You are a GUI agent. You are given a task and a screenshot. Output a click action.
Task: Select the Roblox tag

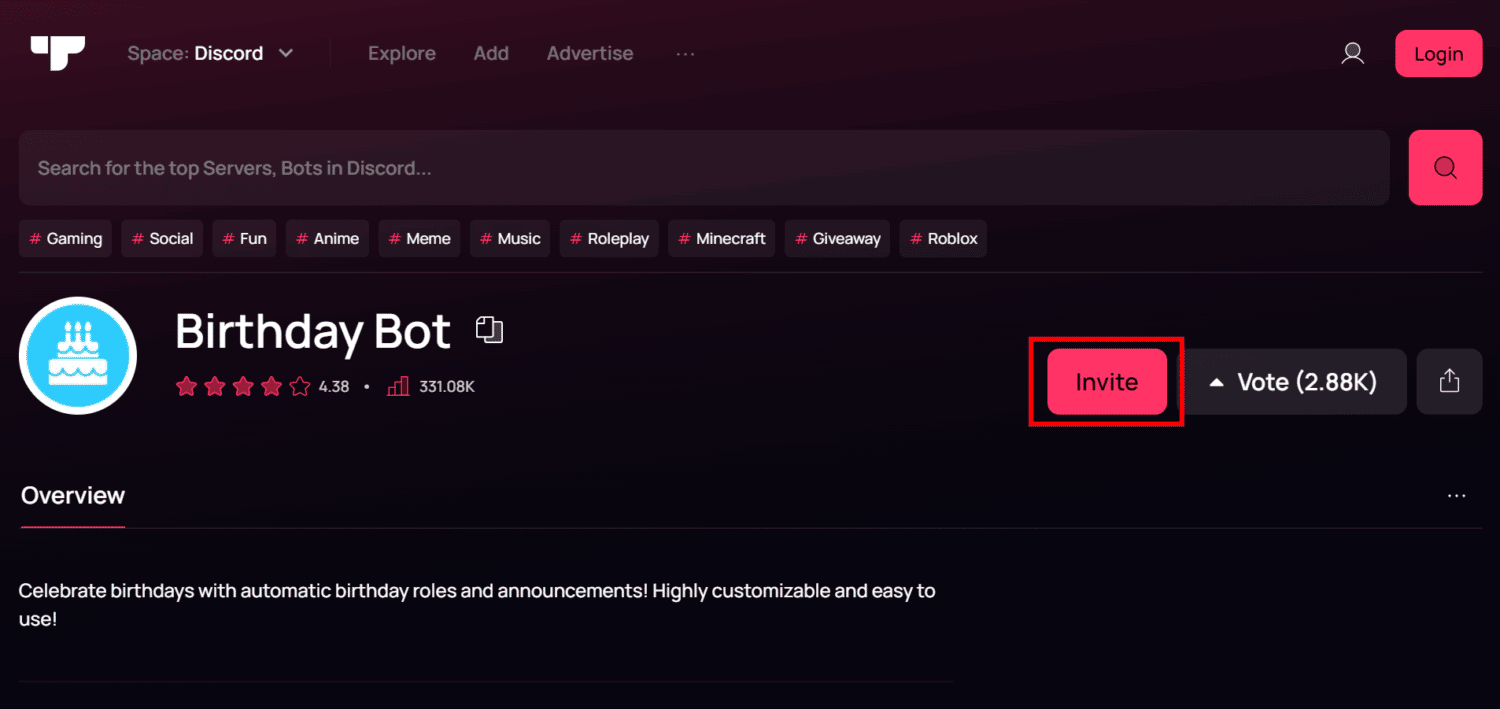943,239
